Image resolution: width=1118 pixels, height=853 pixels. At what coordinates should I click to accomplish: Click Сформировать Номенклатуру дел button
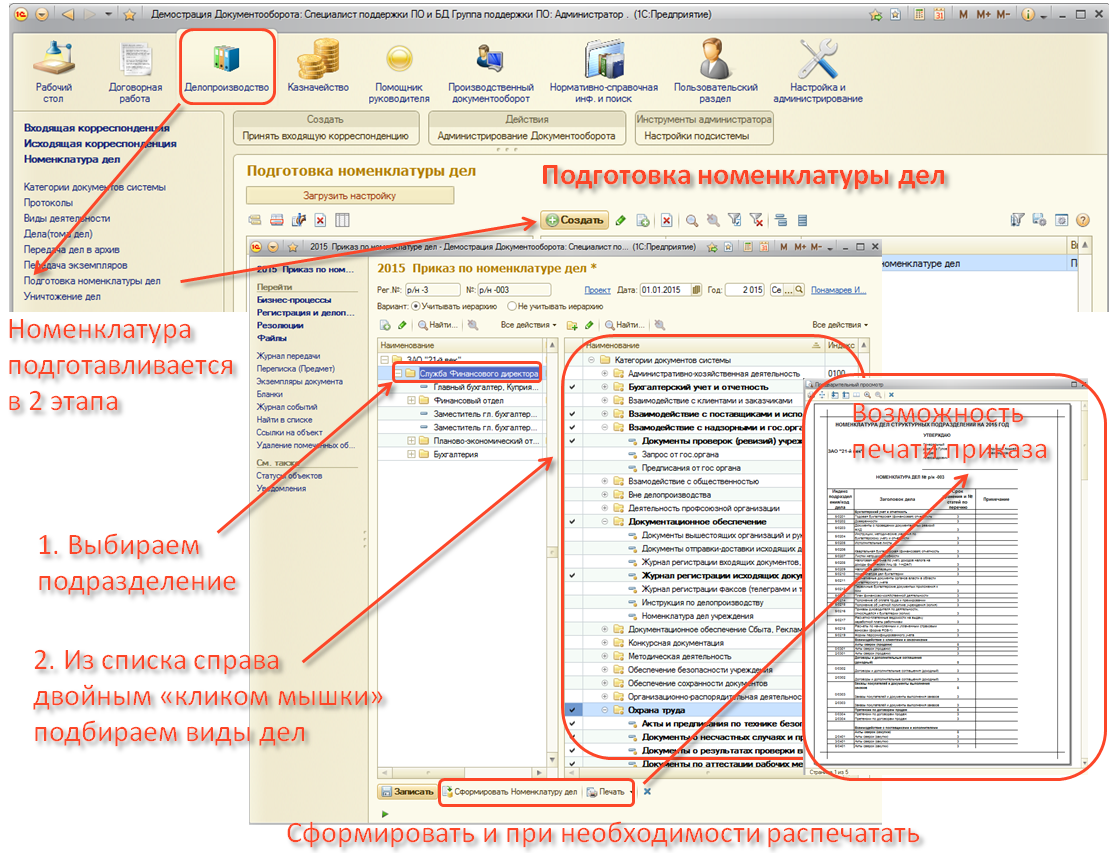(x=510, y=792)
